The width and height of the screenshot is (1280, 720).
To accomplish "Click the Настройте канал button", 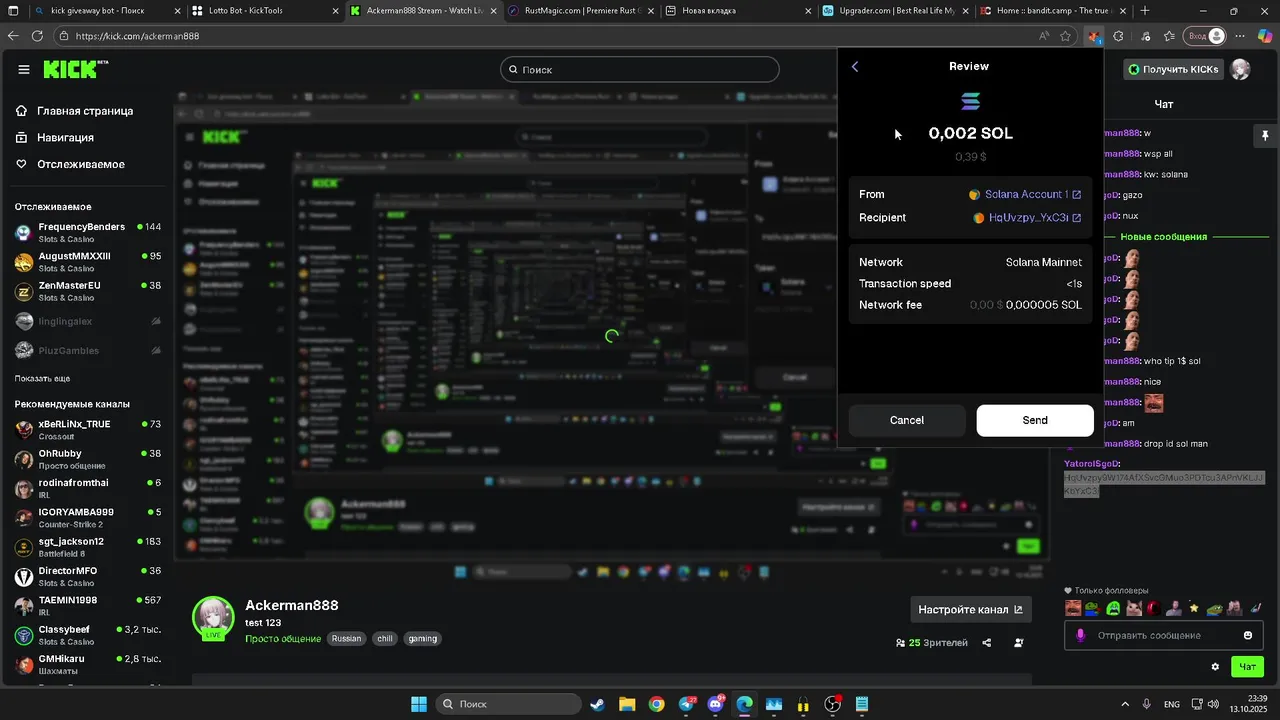I will [970, 610].
